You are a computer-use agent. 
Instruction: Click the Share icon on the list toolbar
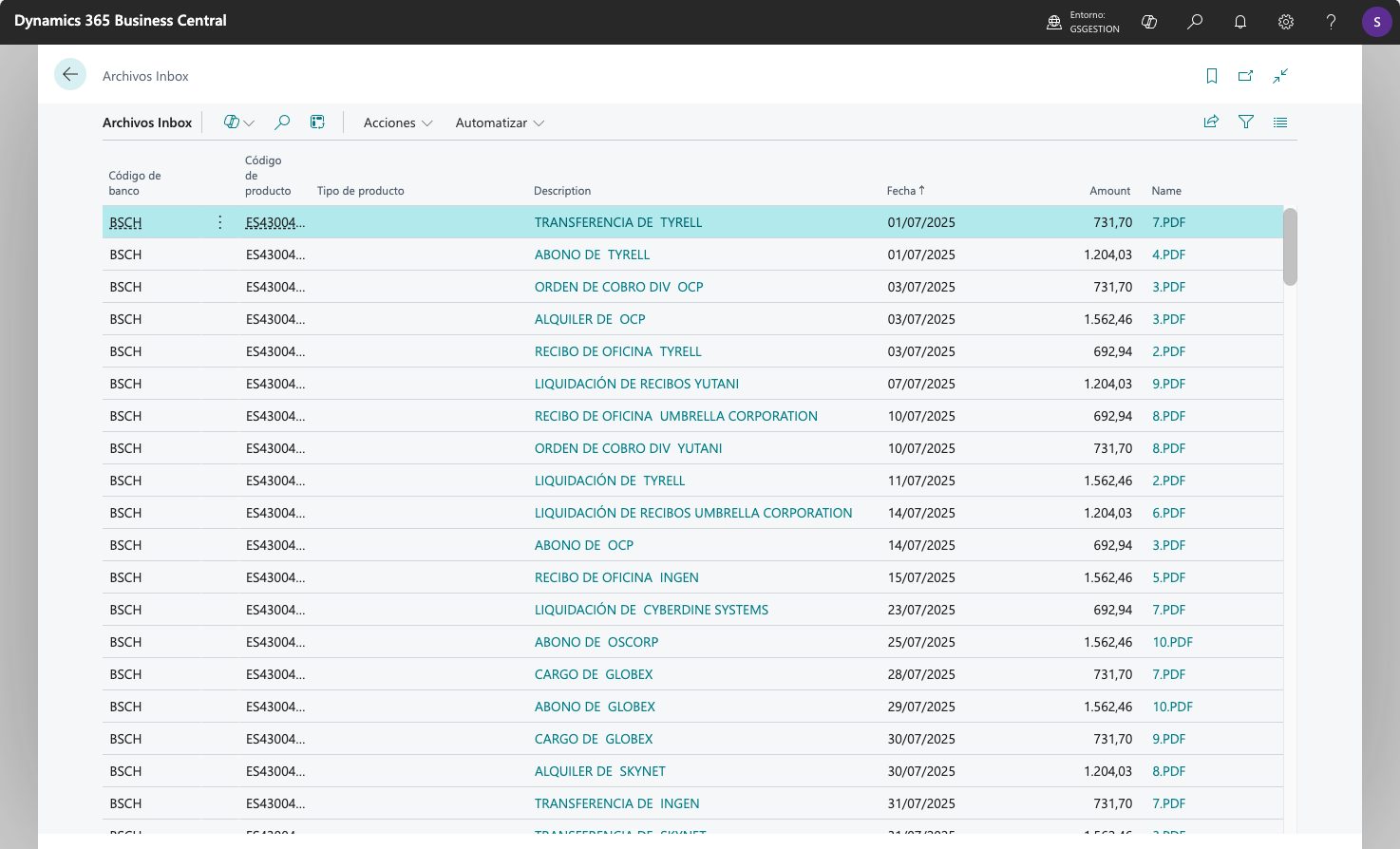click(x=1211, y=122)
